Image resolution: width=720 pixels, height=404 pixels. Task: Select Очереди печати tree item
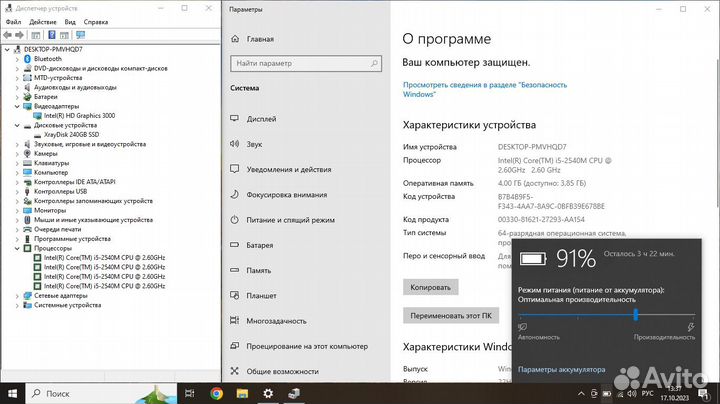pos(57,230)
